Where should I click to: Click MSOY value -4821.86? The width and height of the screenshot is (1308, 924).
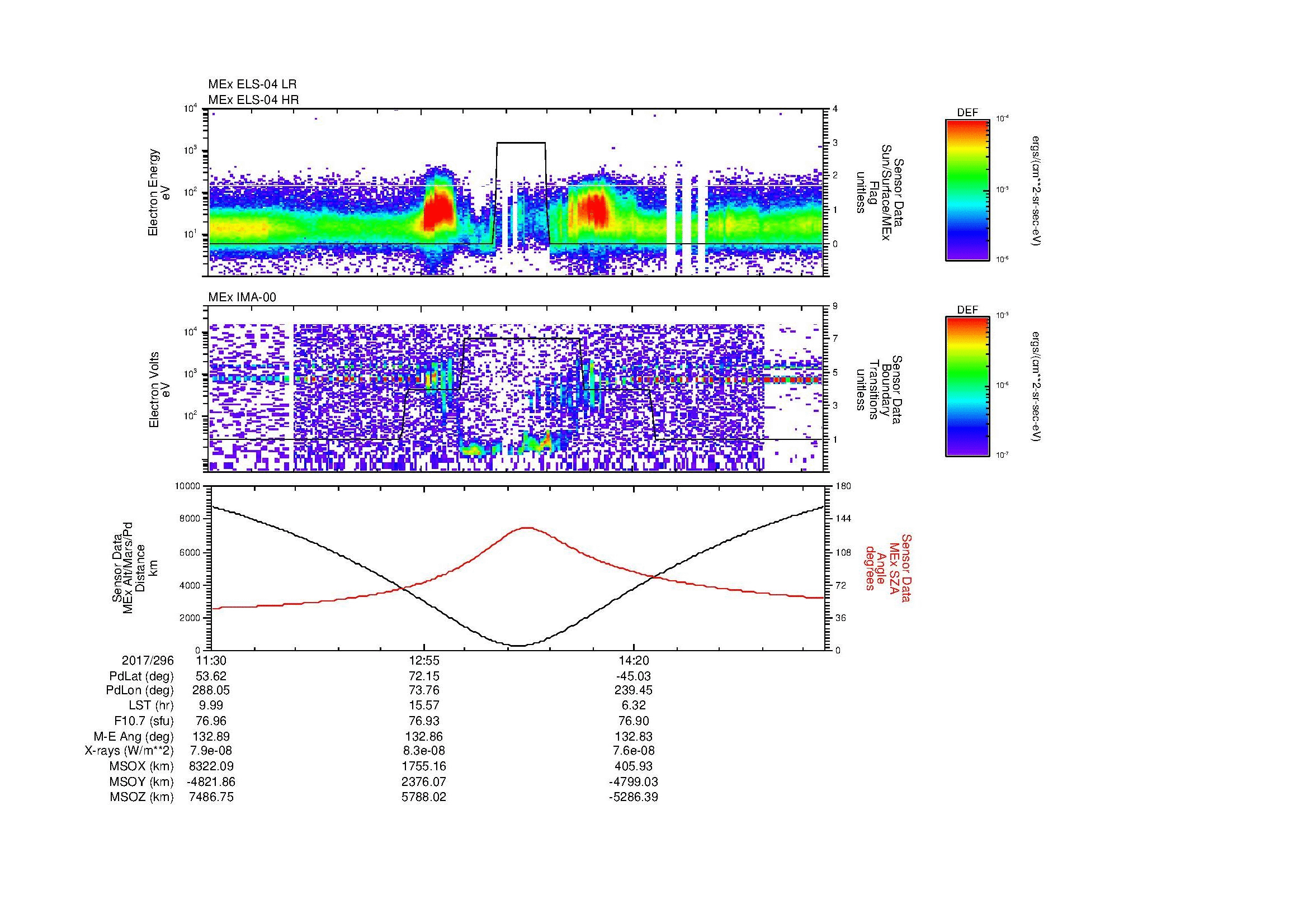click(x=211, y=781)
